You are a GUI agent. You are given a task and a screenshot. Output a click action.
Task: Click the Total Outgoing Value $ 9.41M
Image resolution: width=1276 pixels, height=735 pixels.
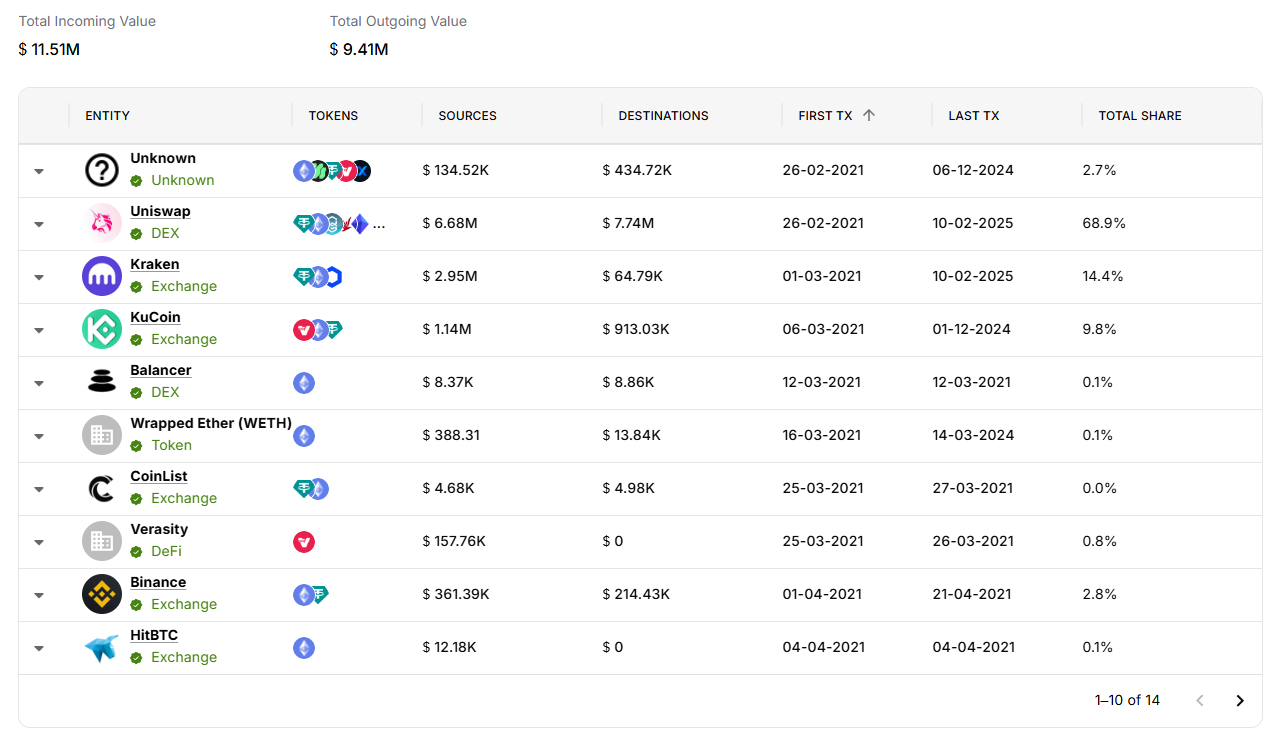359,49
